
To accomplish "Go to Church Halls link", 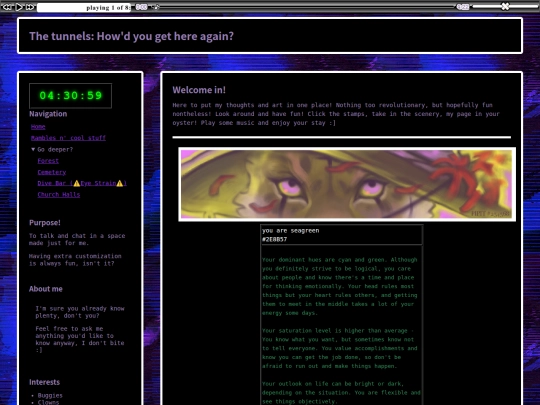I will 59,195.
